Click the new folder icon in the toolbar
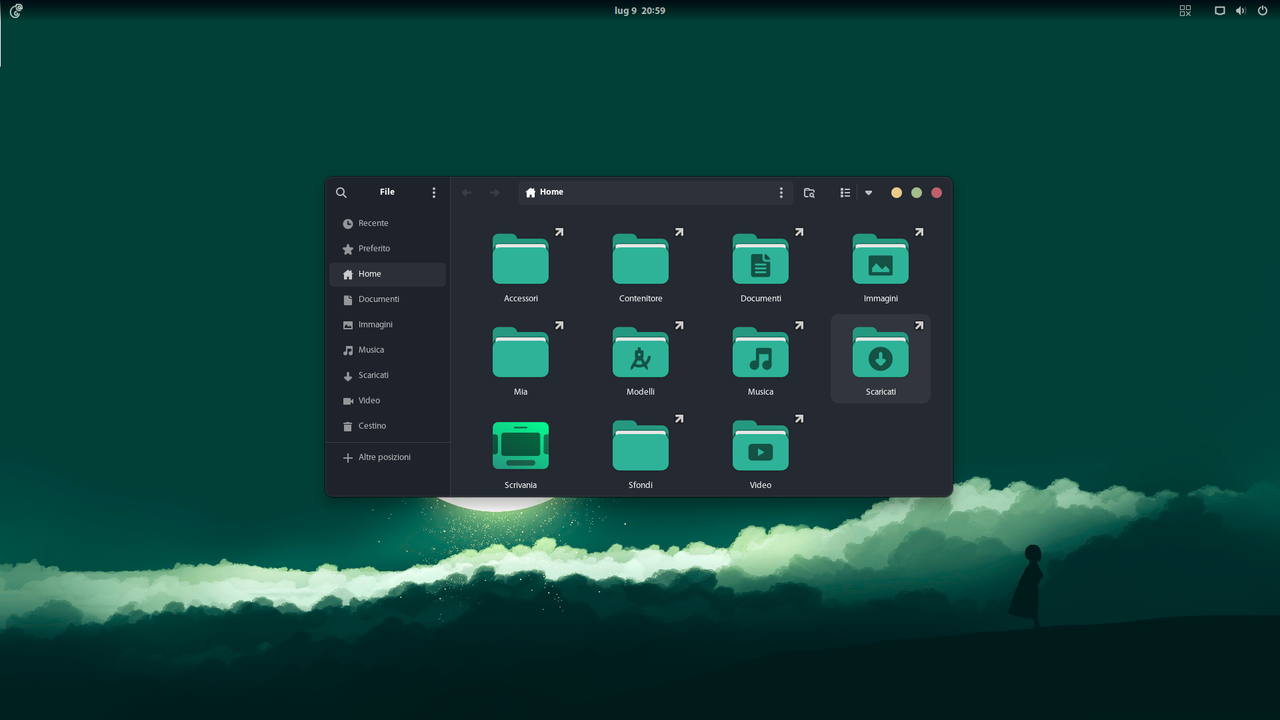The width and height of the screenshot is (1280, 720). [809, 192]
